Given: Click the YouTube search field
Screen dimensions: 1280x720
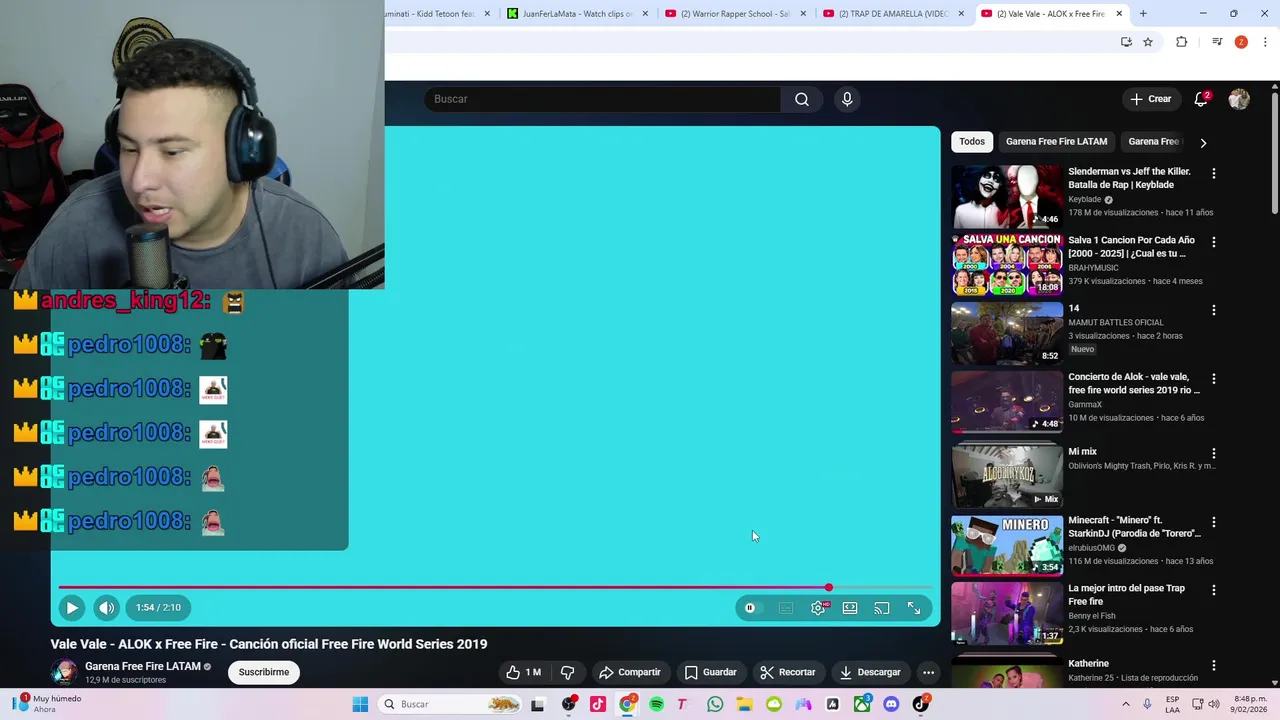Looking at the screenshot, I should (603, 99).
